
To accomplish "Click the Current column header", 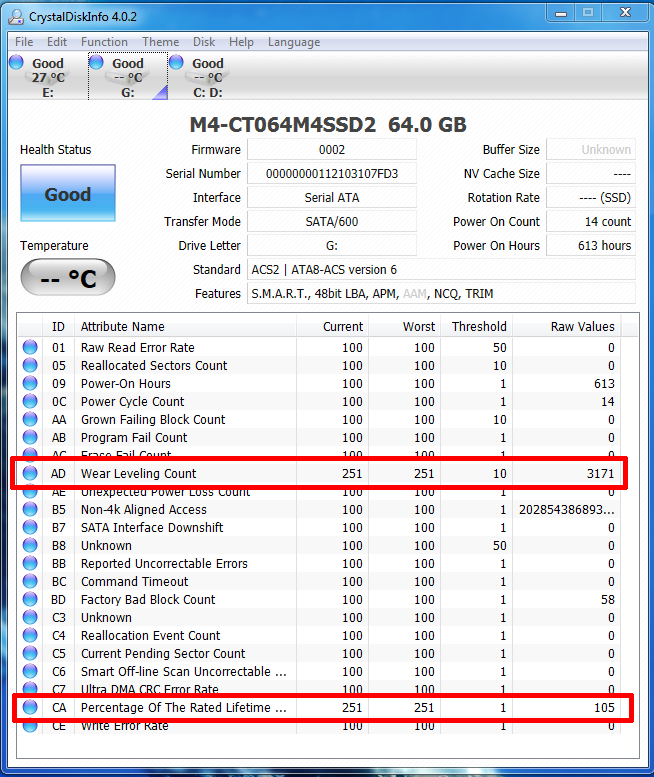I will point(332,327).
